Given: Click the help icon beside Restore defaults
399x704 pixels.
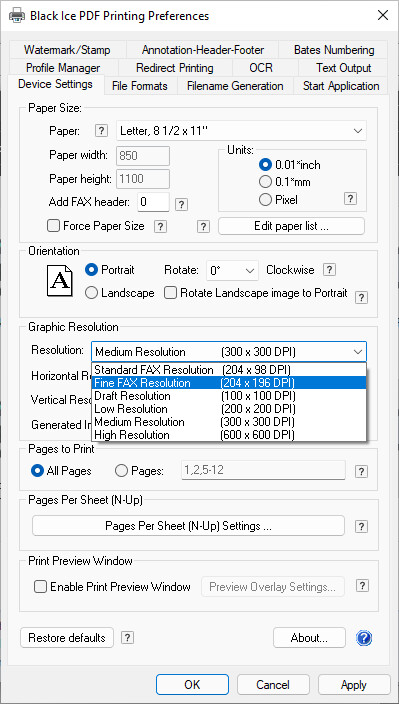Looking at the screenshot, I should [128, 637].
